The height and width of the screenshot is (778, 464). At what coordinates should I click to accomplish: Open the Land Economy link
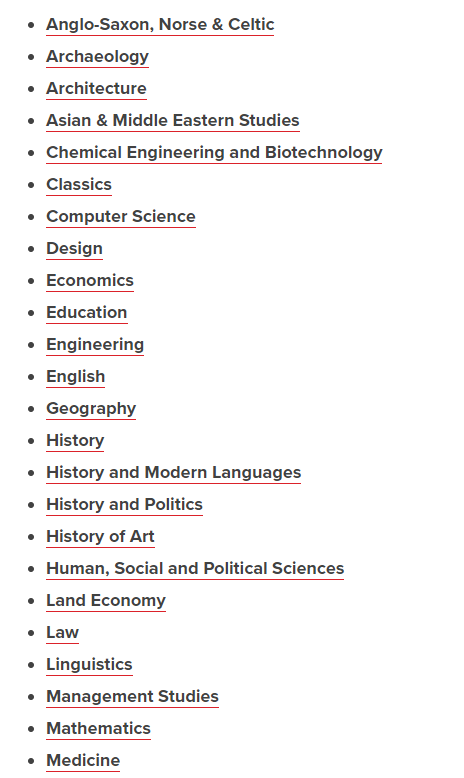tap(106, 600)
